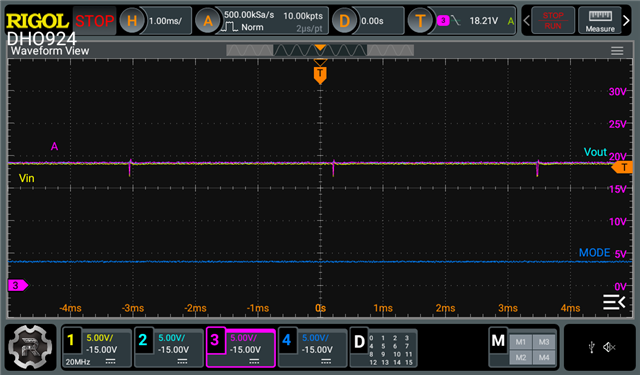Click the 2µs/pt sampling interval text

click(309, 29)
